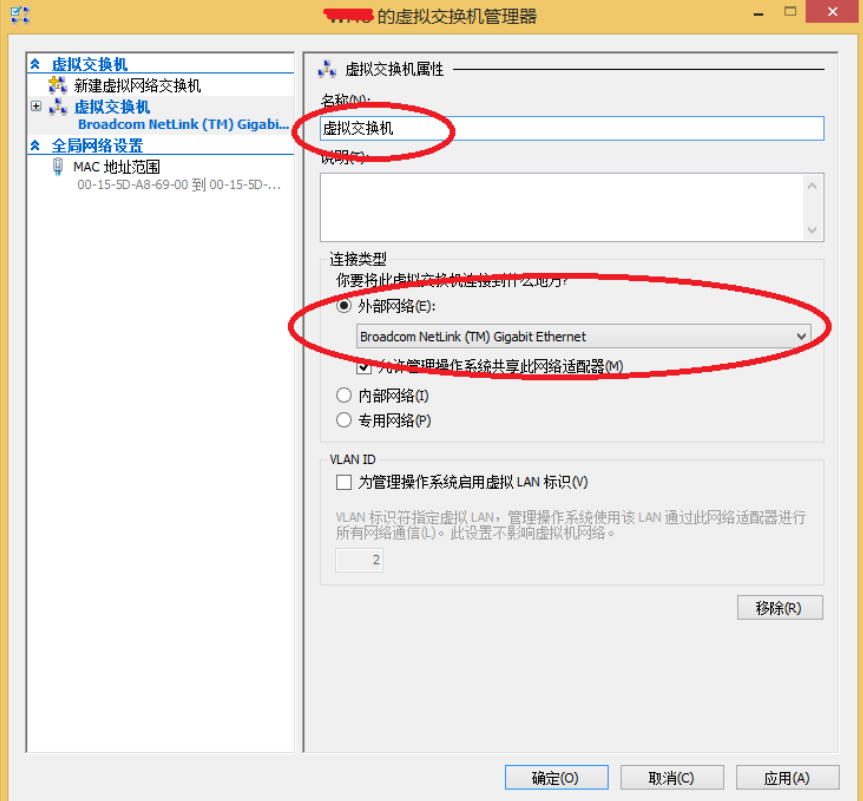
Task: Select MAC 地址范围 in the left pane
Action: click(x=117, y=167)
